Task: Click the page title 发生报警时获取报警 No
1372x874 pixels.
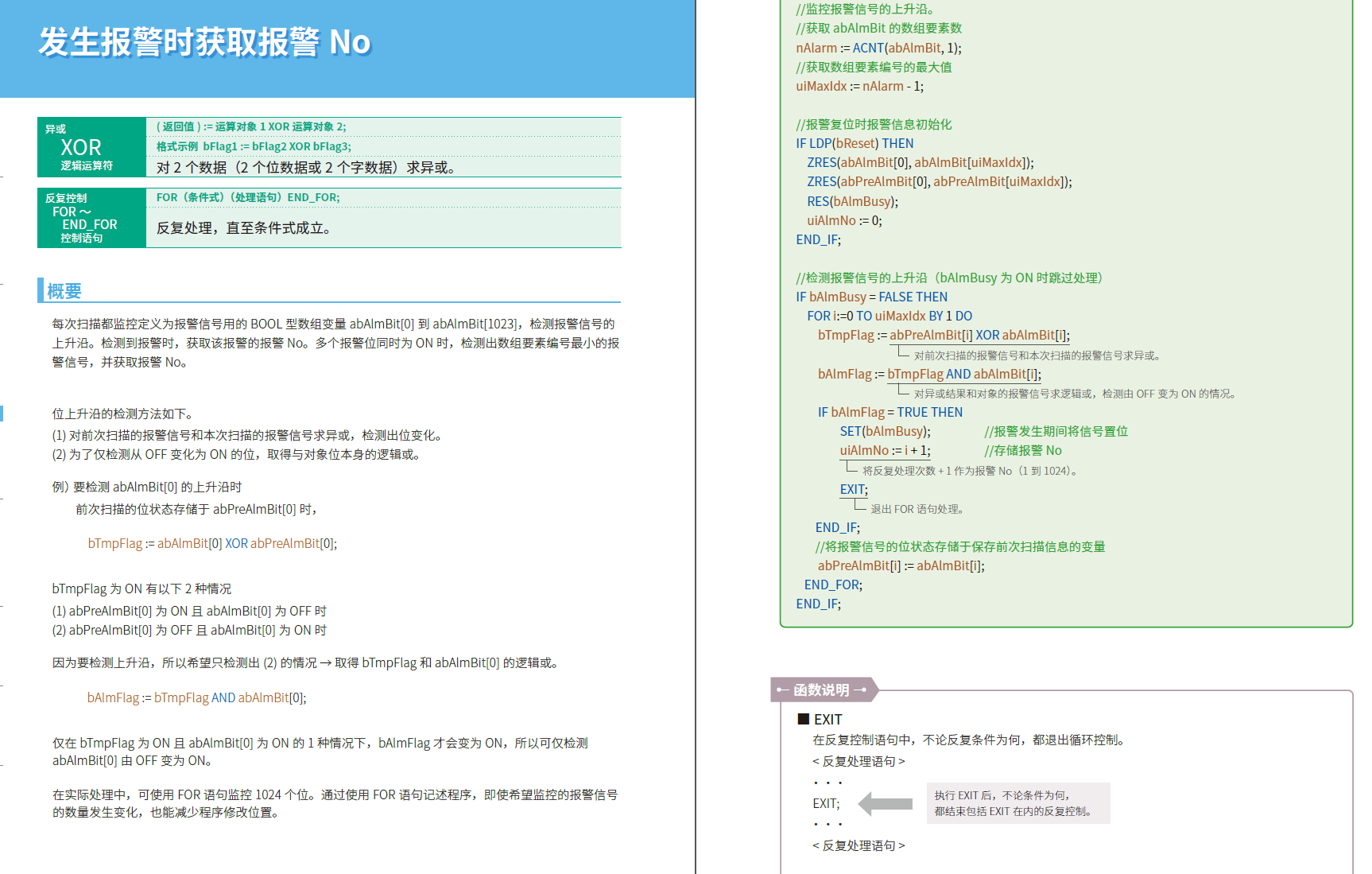Action: coord(204,42)
